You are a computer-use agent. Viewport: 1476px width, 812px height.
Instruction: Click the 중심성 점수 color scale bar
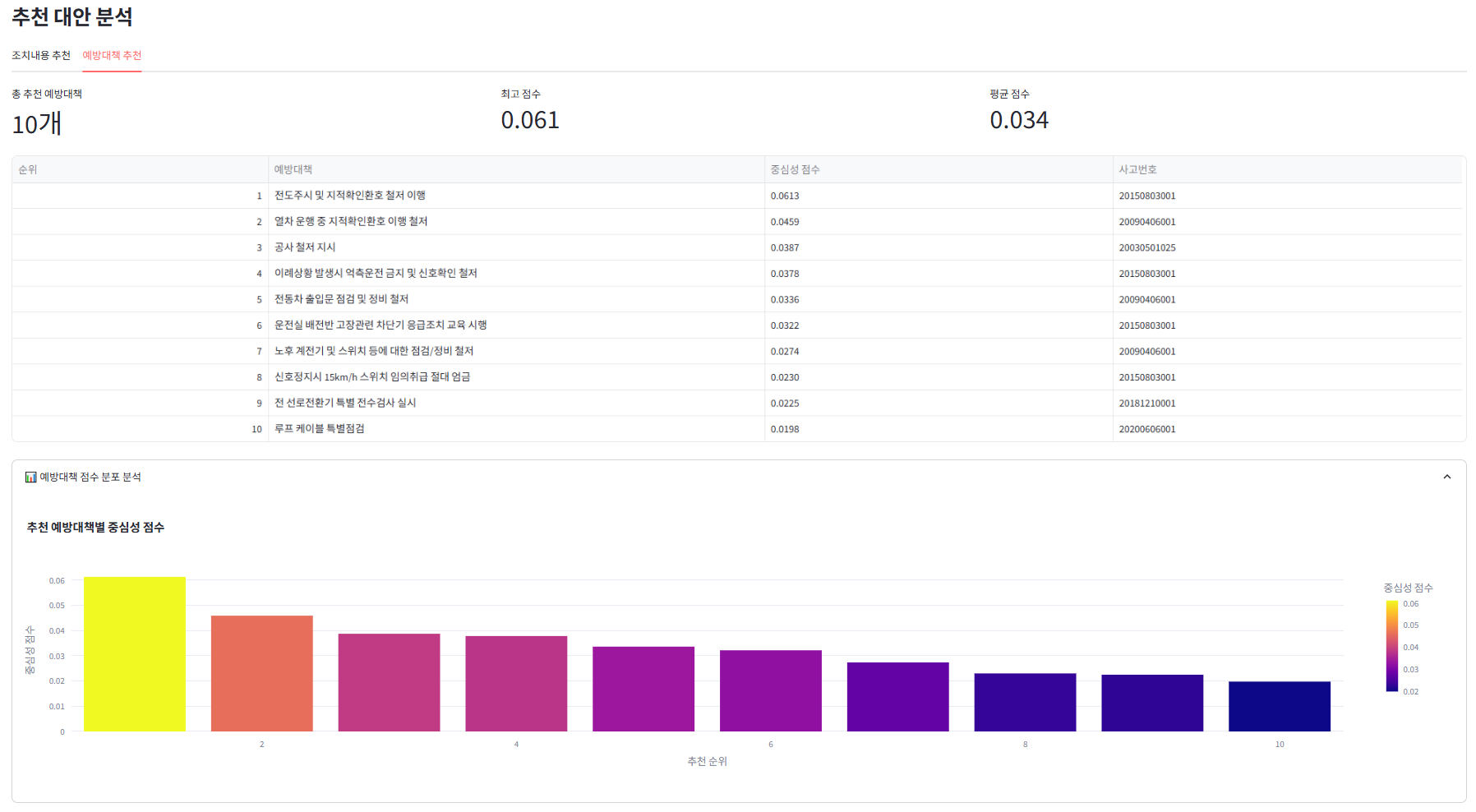pyautogui.click(x=1391, y=646)
